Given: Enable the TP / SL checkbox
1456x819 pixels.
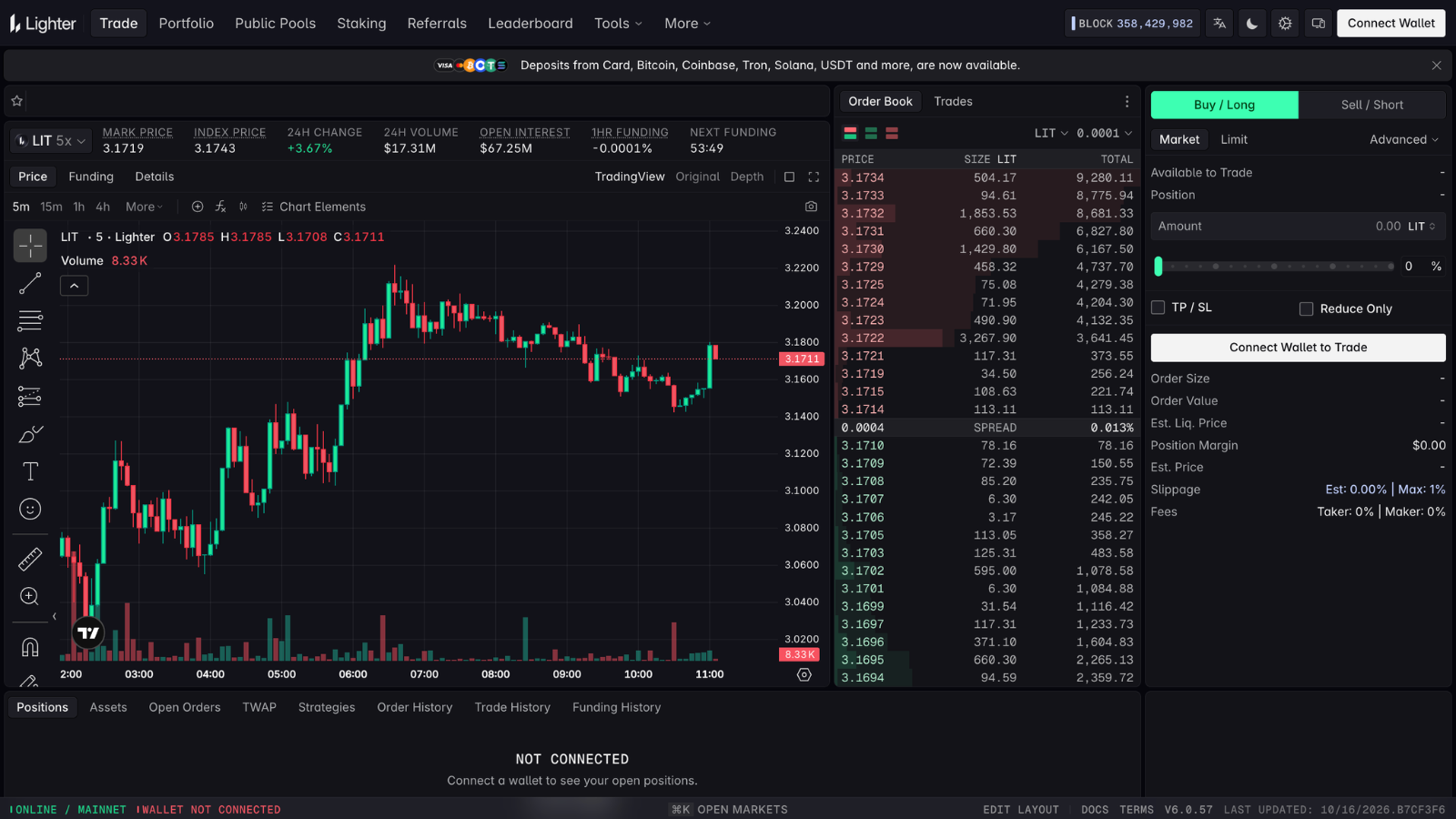Looking at the screenshot, I should pos(1158,308).
